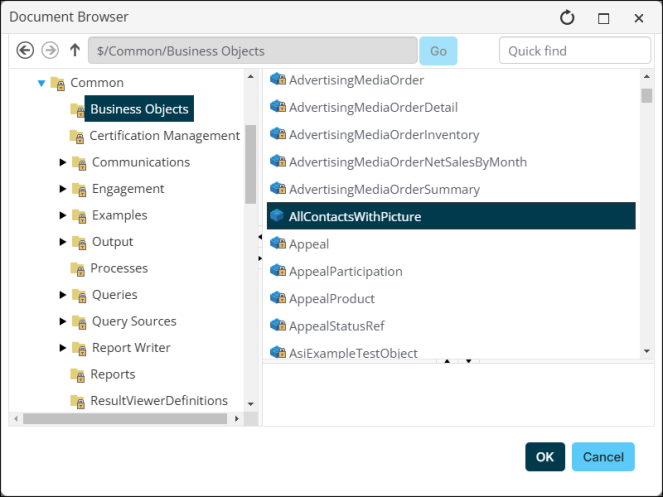
Task: Click the folder tree vertical scrollbar thumb
Action: [x=250, y=165]
